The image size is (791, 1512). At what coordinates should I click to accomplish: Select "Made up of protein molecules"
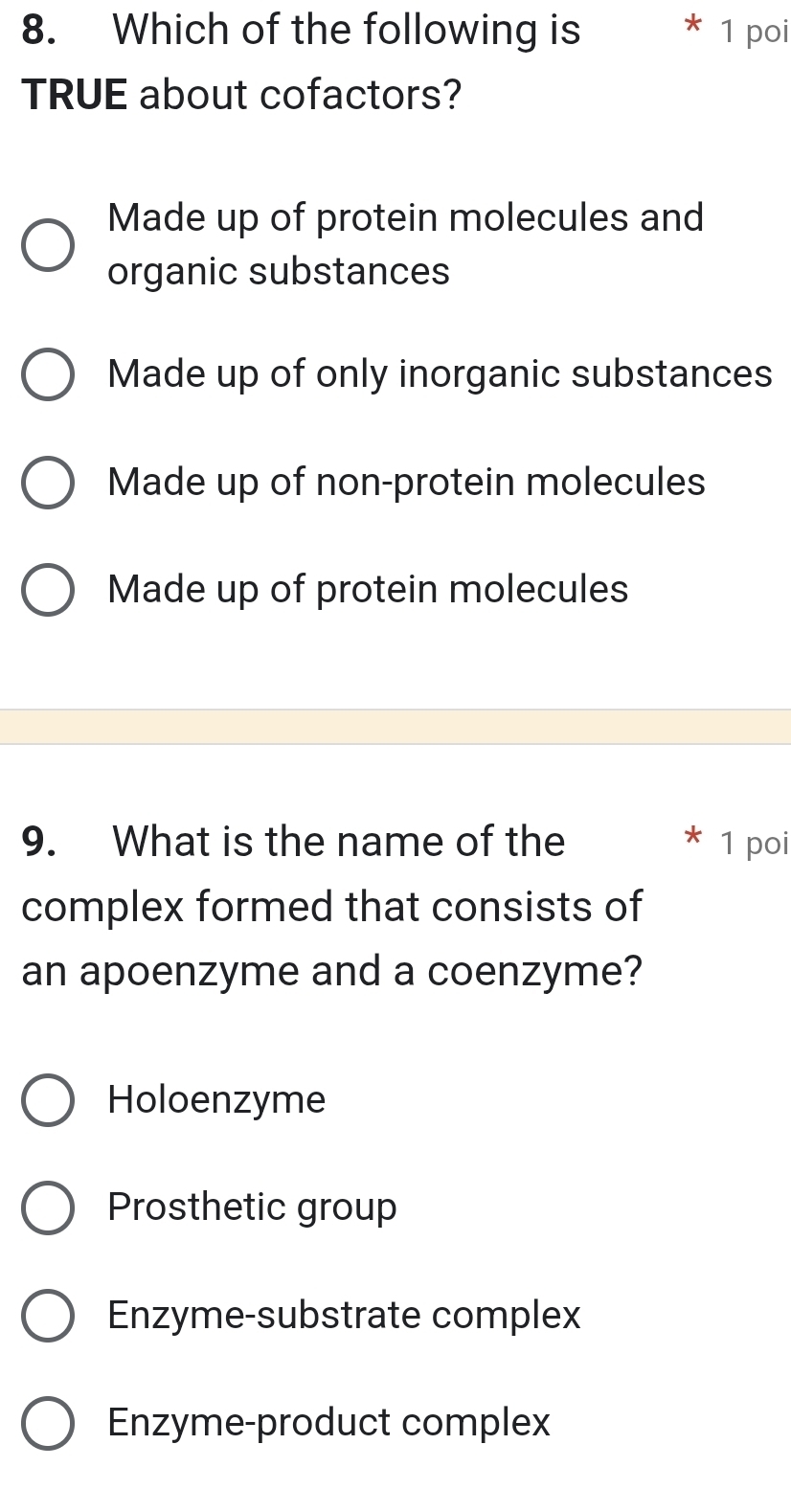[49, 589]
